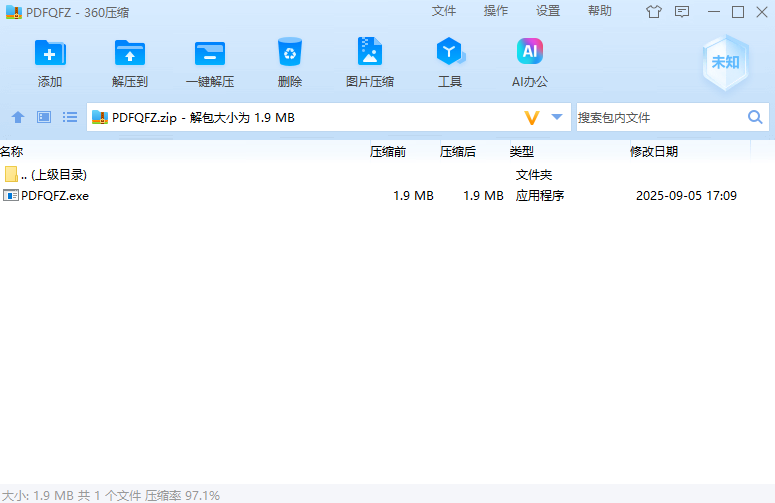The image size is (775, 503).
Task: Click the 应用程序 type cell
Action: pos(540,196)
